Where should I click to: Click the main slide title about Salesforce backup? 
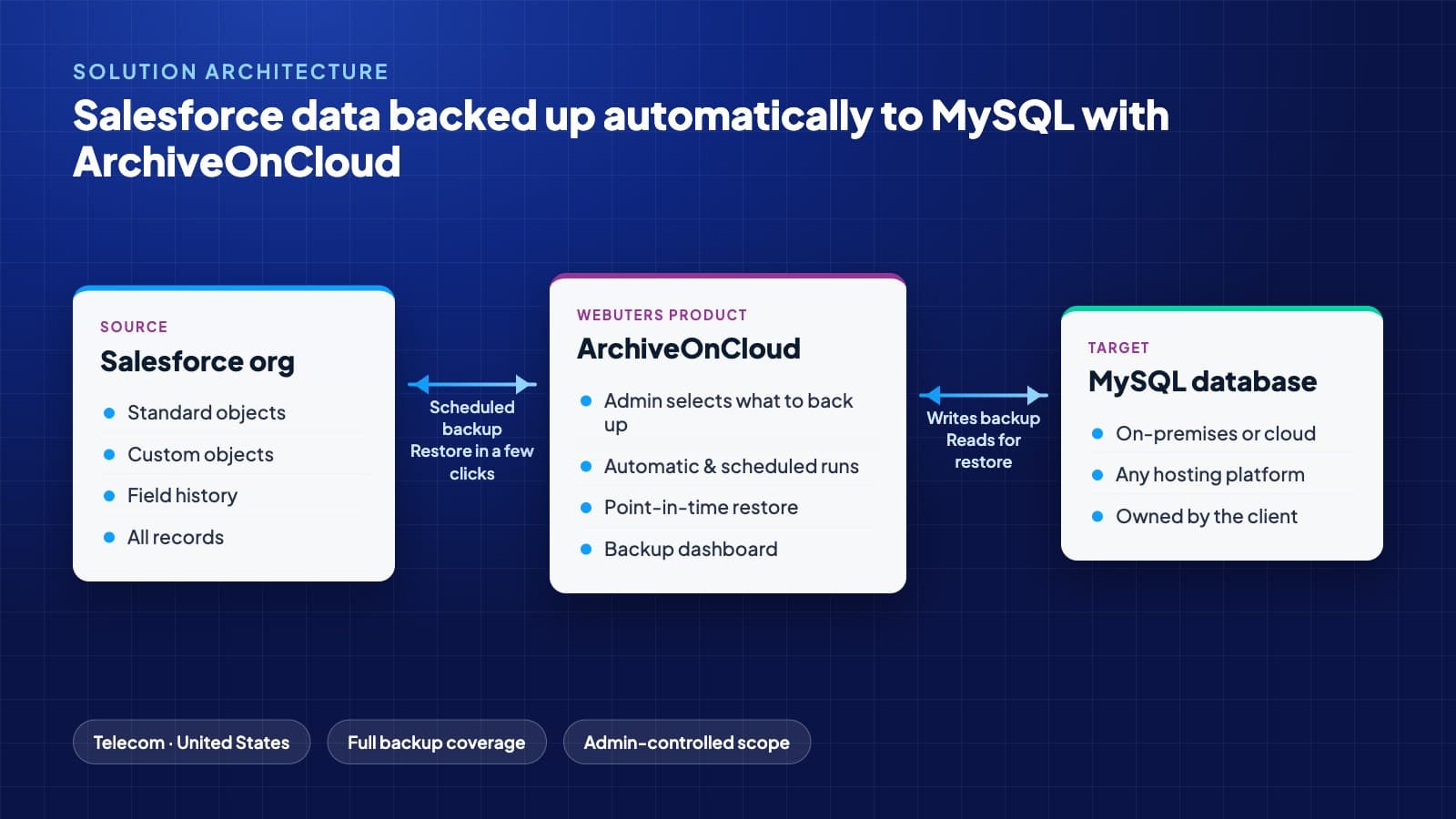point(621,138)
